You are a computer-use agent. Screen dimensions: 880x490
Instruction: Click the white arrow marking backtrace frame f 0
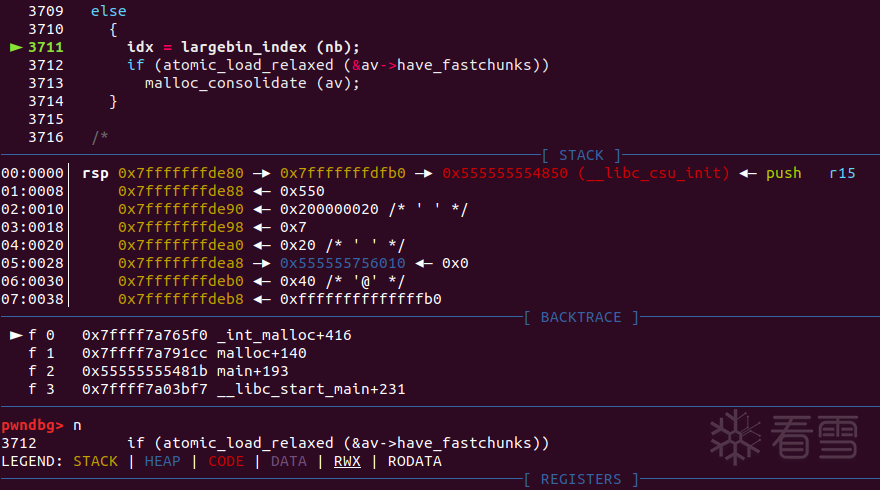[16, 335]
